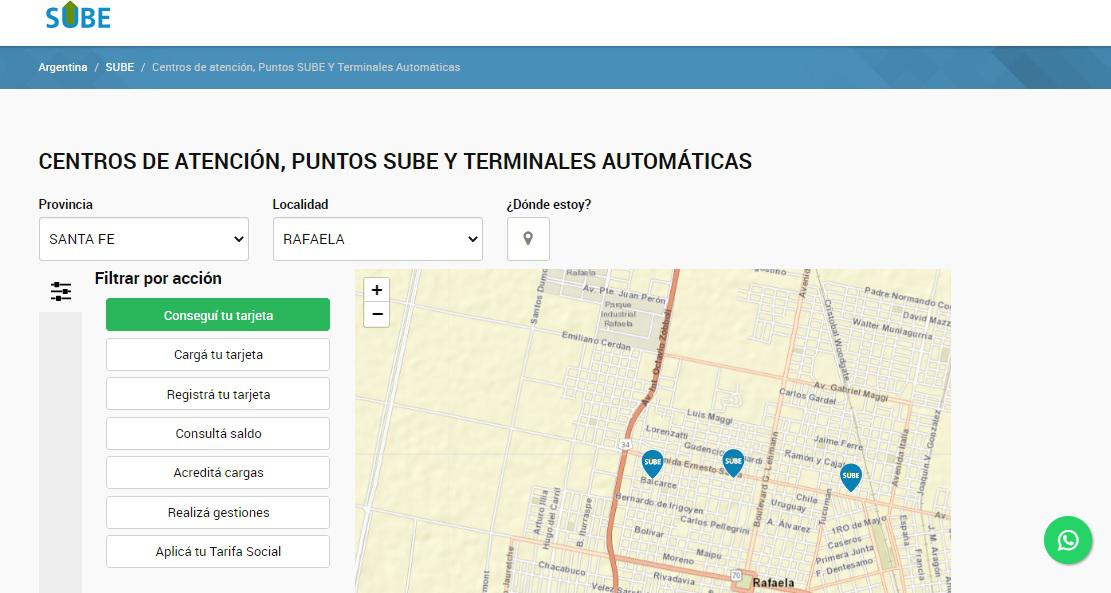Select the Cargá tu tarjeta filter
Image resolution: width=1111 pixels, height=593 pixels.
click(218, 354)
